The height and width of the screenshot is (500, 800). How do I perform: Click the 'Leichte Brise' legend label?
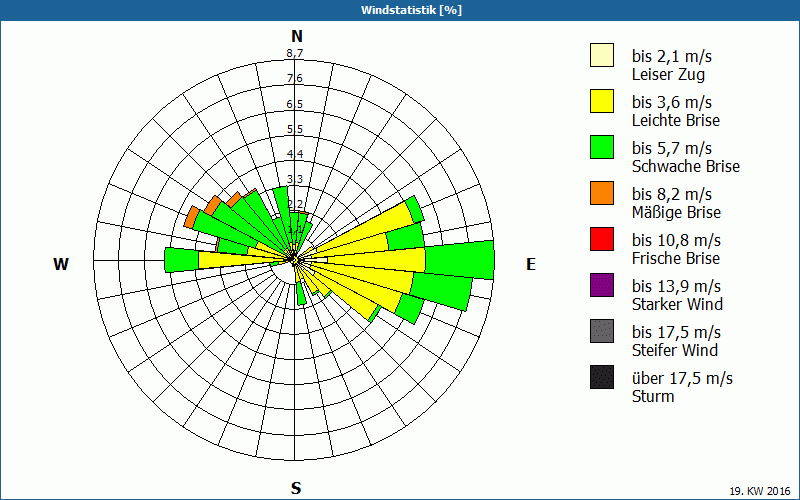point(676,120)
